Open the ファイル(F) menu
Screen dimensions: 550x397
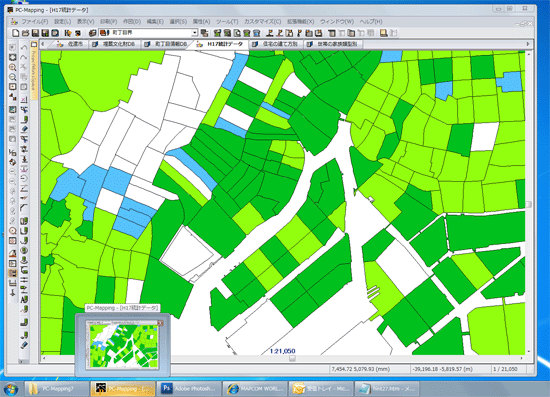click(35, 22)
